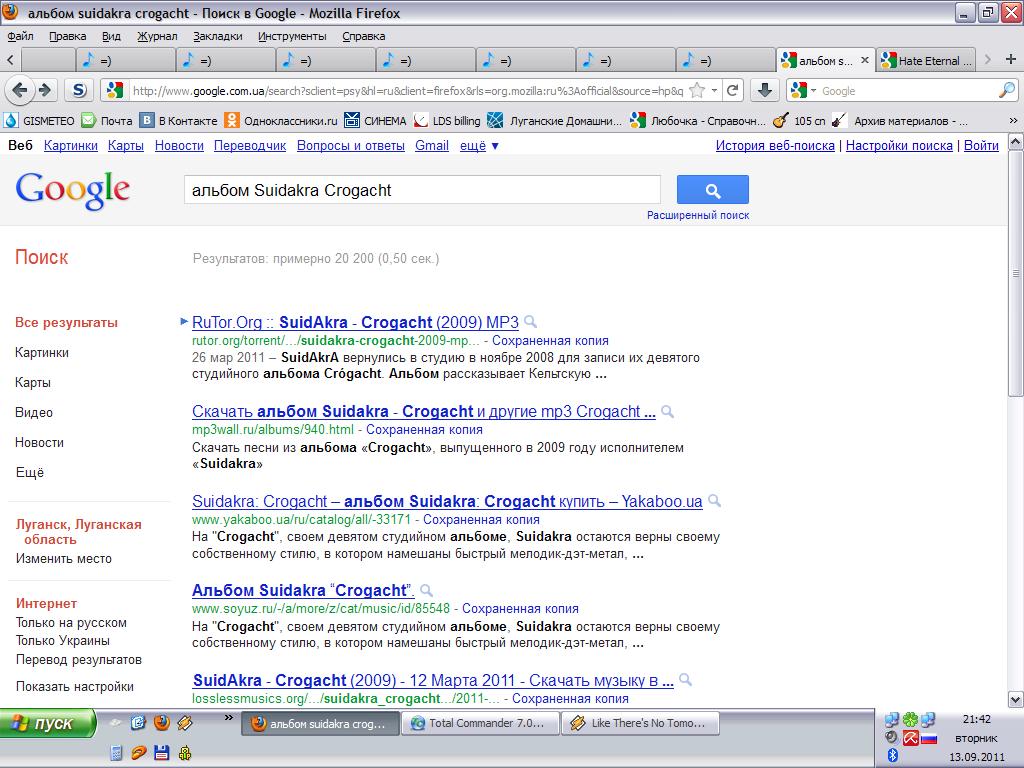Reload the page with the refresh icon
Viewport: 1024px width, 768px height.
pos(733,91)
